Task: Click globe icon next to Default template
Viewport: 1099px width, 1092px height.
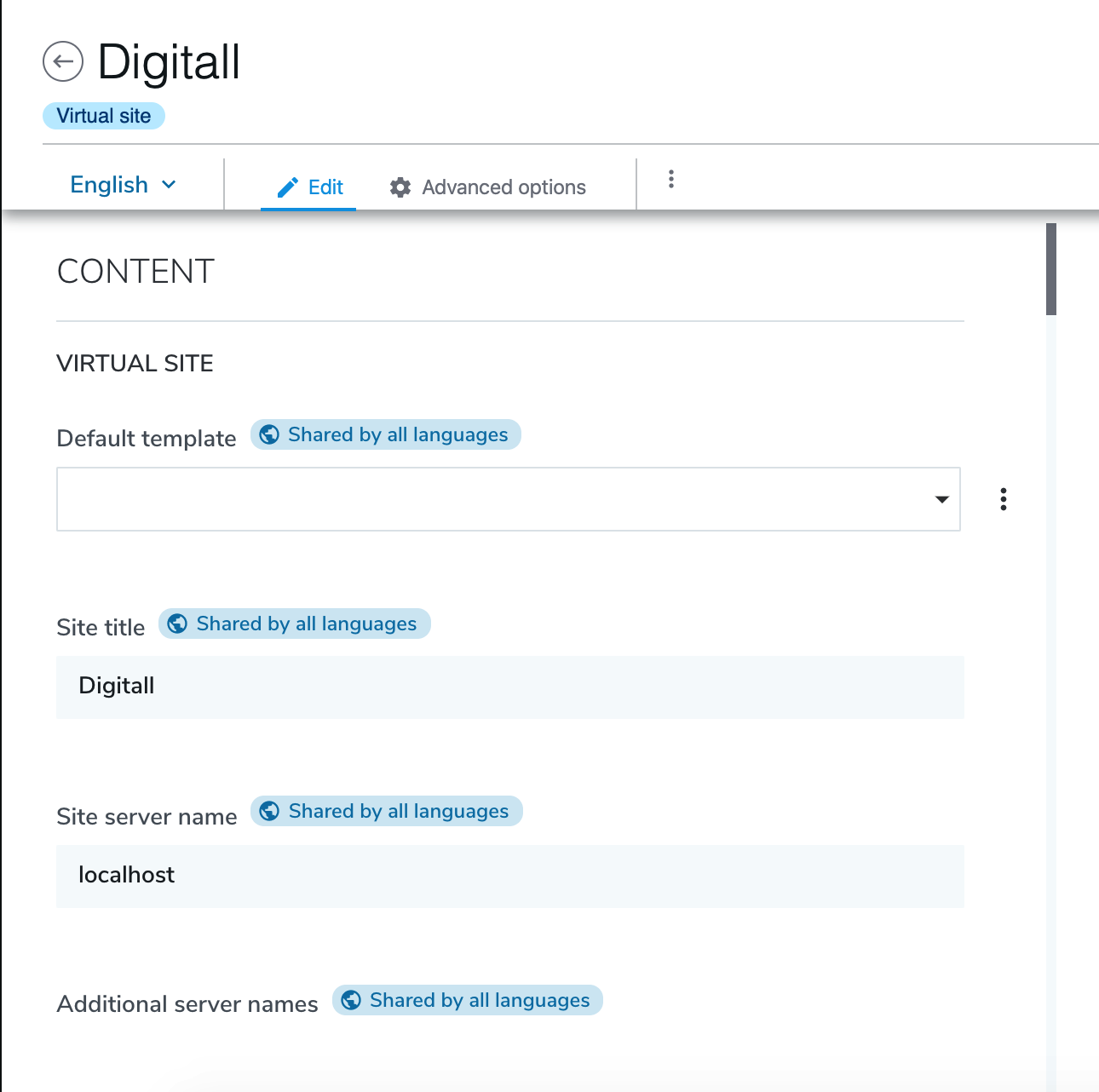Action: 269,434
